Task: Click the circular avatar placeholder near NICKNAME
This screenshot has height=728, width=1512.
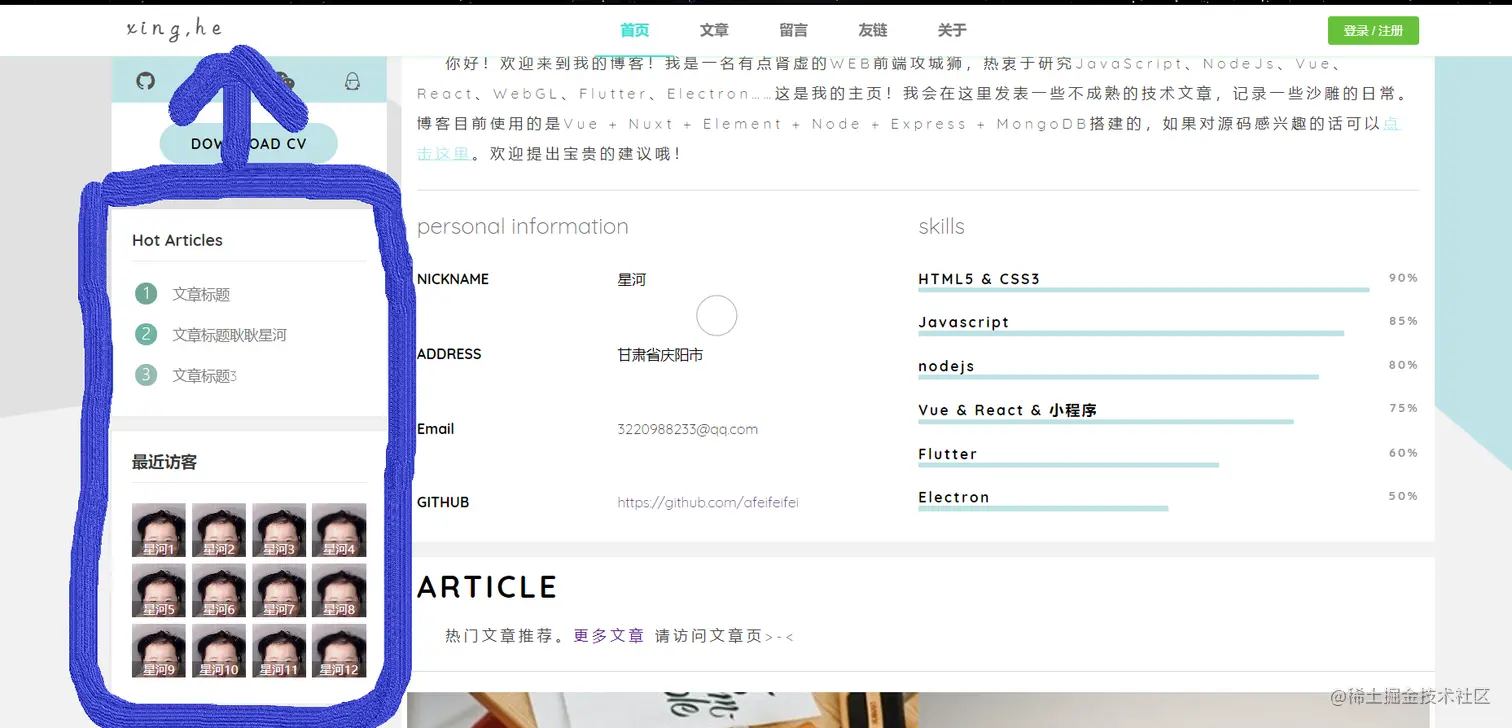Action: click(x=716, y=315)
